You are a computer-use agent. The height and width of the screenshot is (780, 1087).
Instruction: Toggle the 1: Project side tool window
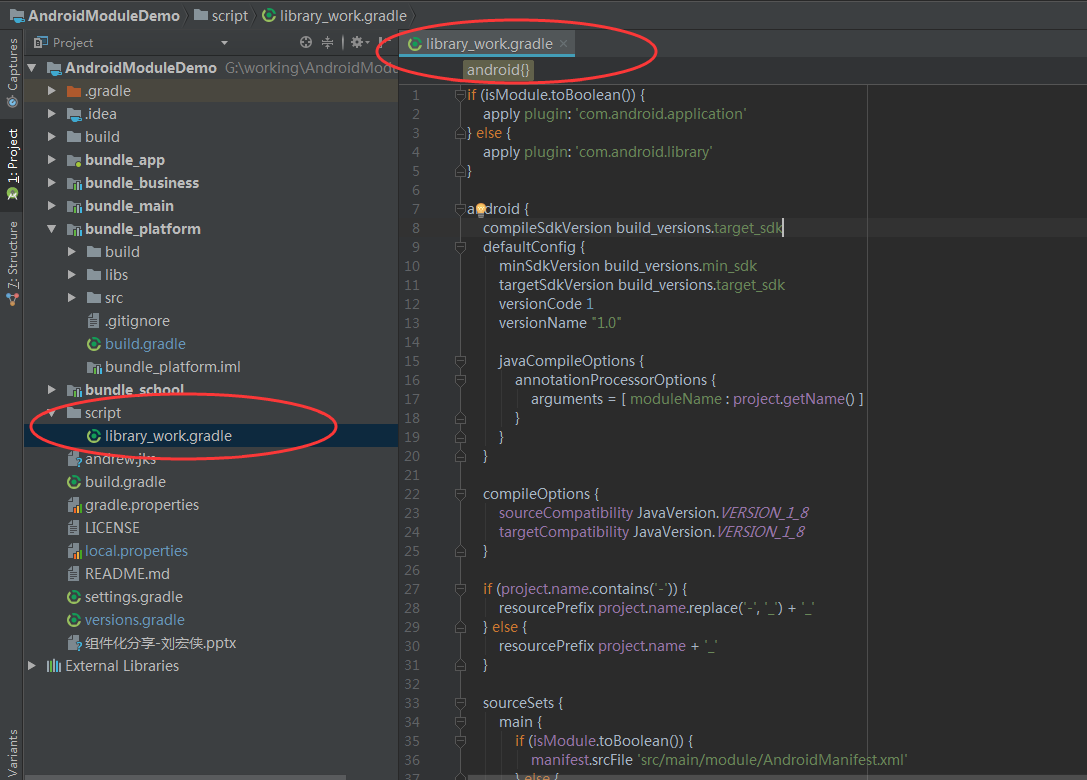click(12, 164)
